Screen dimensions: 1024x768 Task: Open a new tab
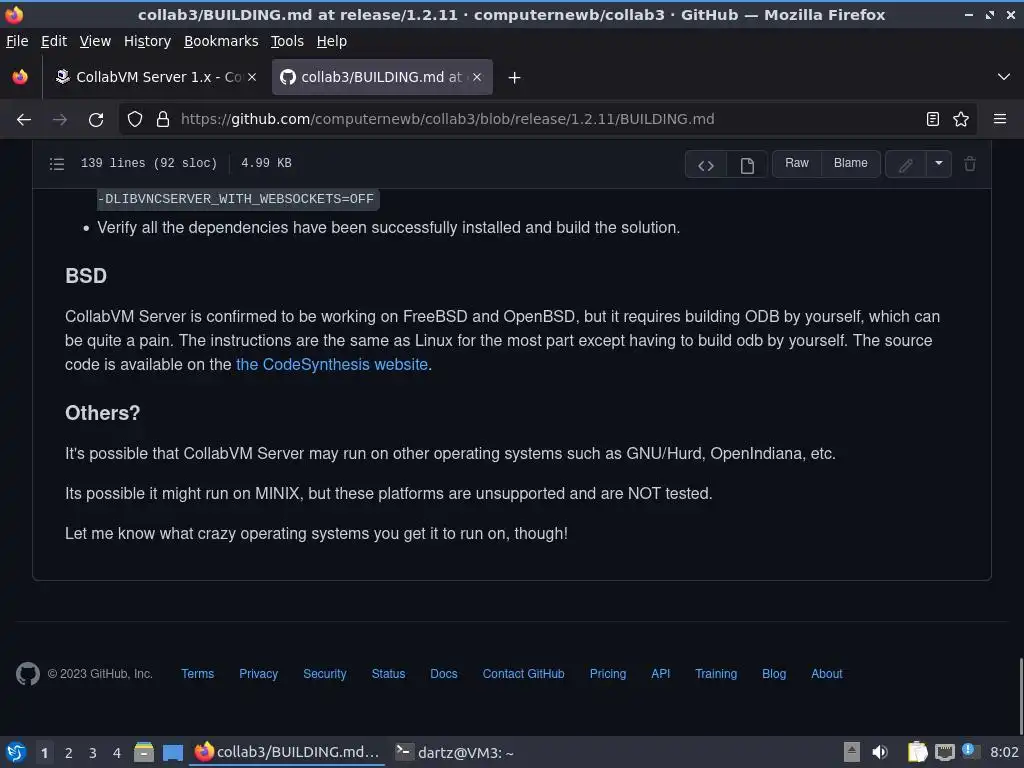pyautogui.click(x=514, y=78)
